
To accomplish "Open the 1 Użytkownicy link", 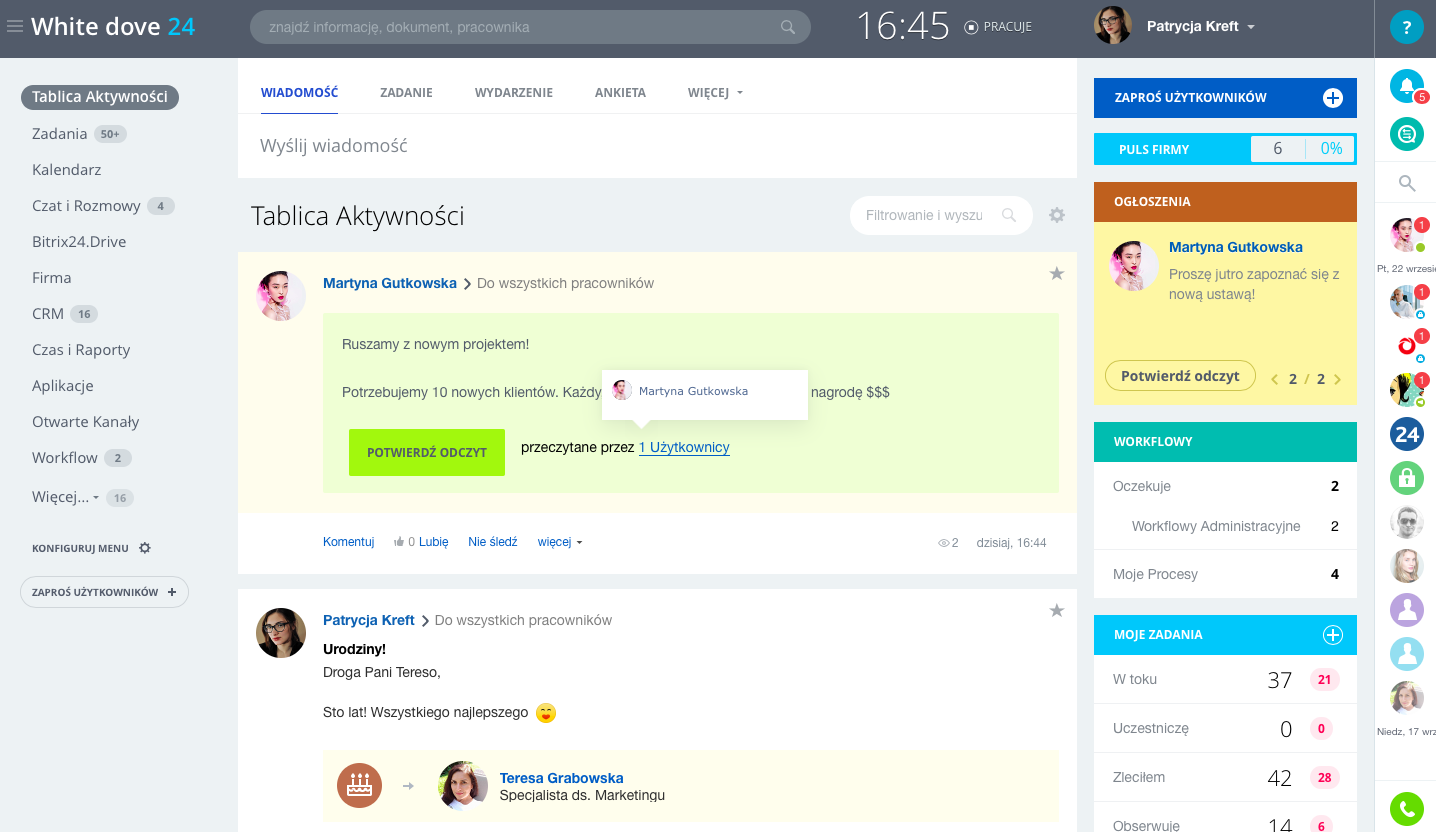I will tap(684, 448).
